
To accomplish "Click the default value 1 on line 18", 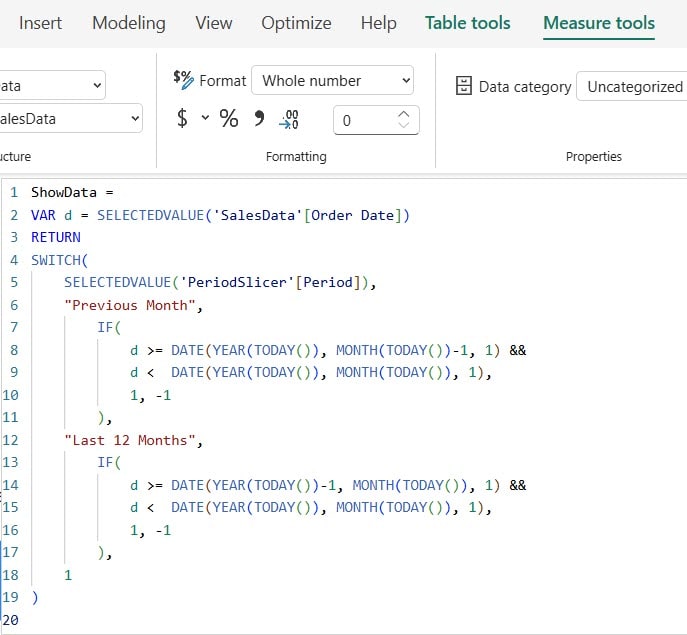I will tap(68, 575).
